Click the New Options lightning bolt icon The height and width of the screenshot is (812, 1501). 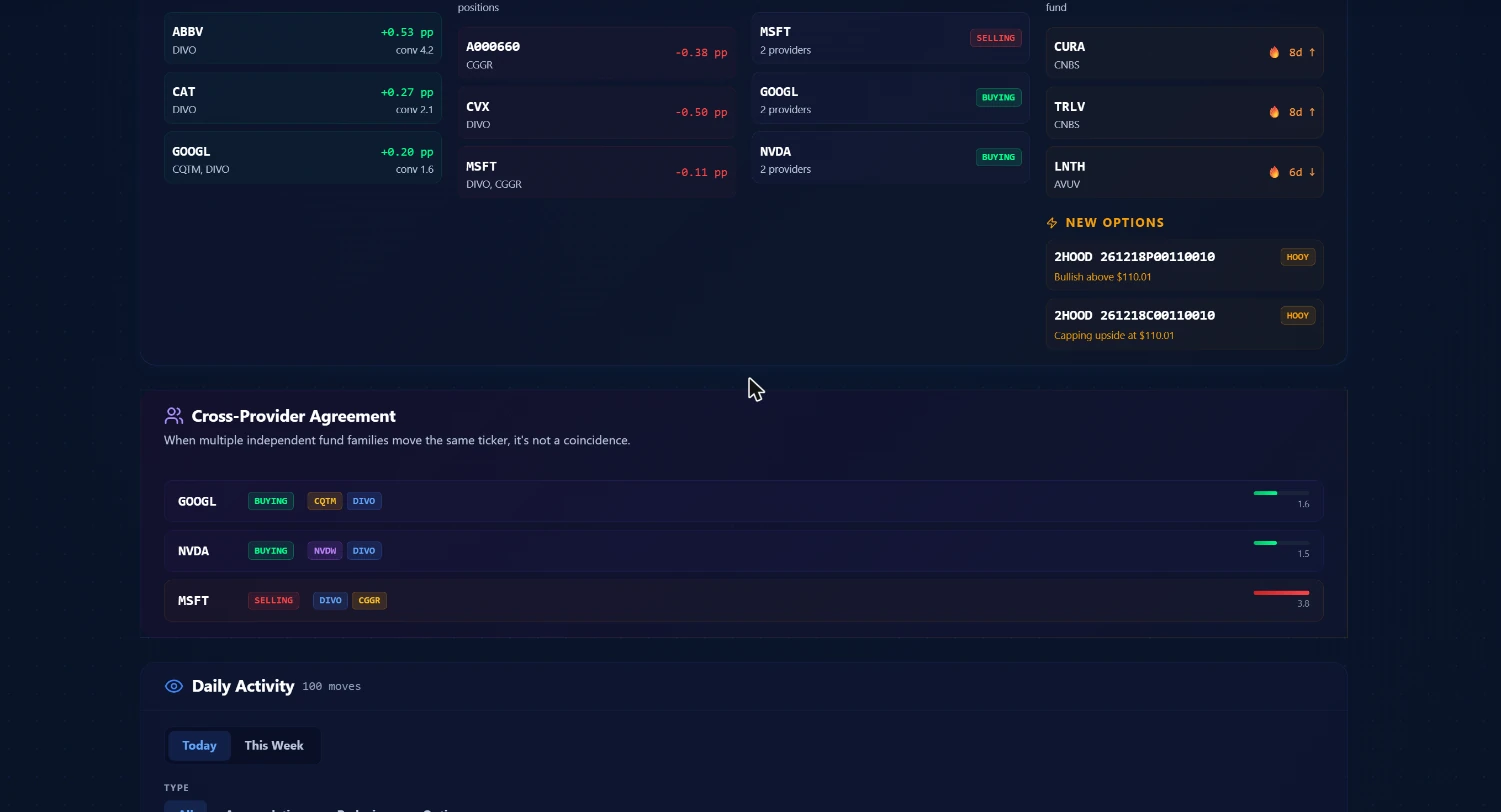tap(1052, 223)
